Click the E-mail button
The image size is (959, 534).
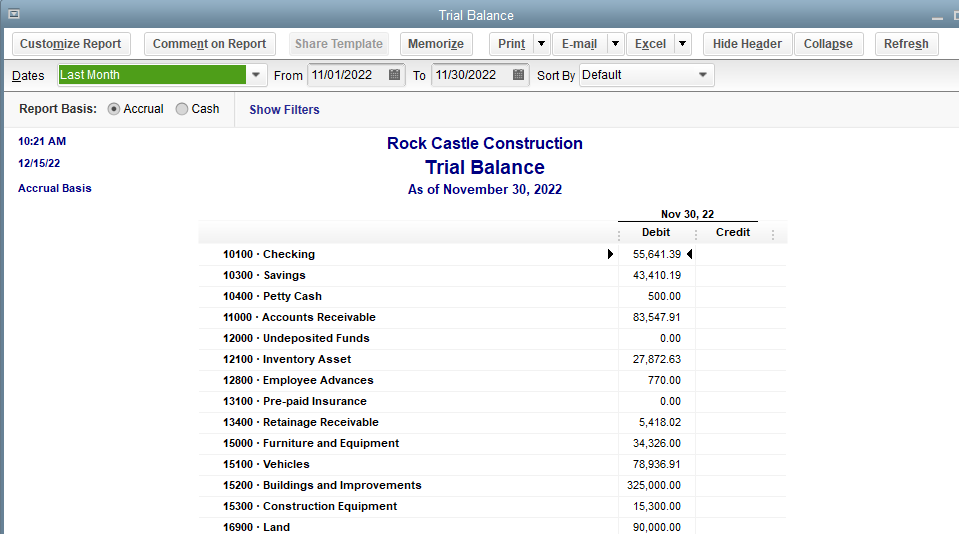579,44
